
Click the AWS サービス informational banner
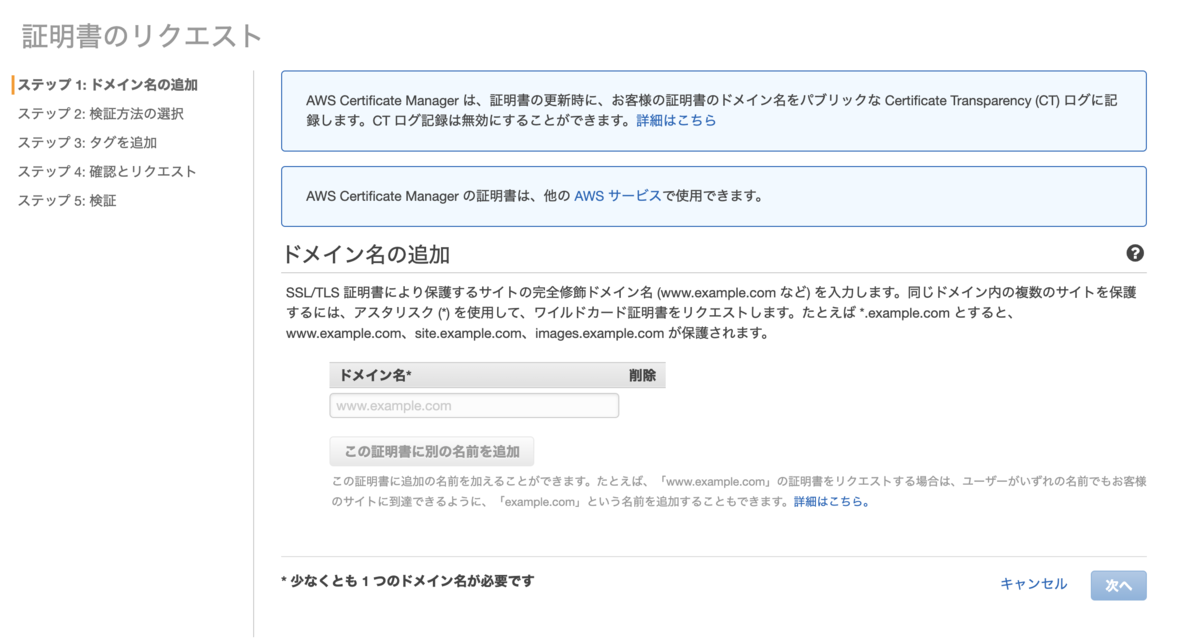click(714, 196)
